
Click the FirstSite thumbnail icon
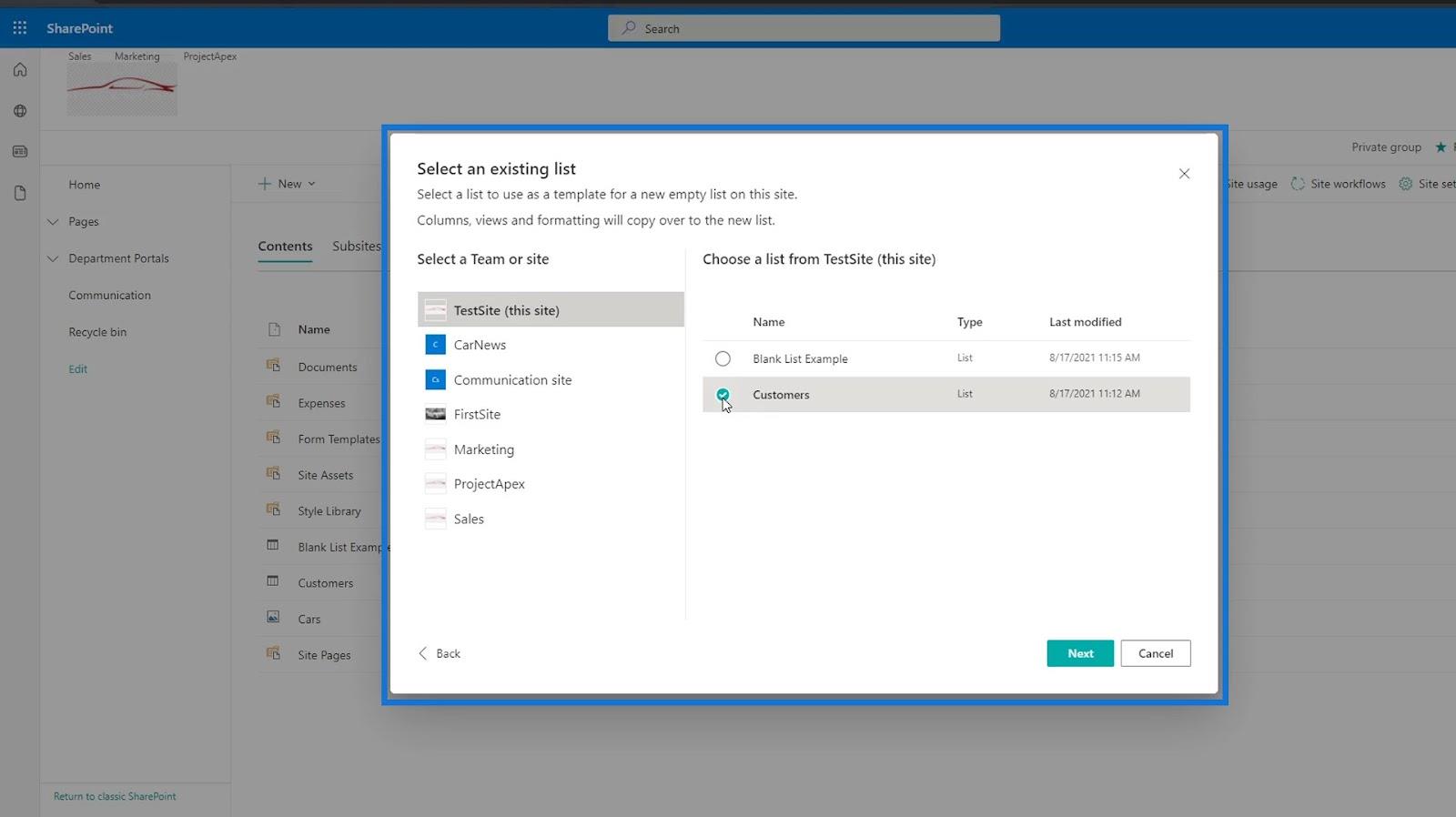(435, 414)
